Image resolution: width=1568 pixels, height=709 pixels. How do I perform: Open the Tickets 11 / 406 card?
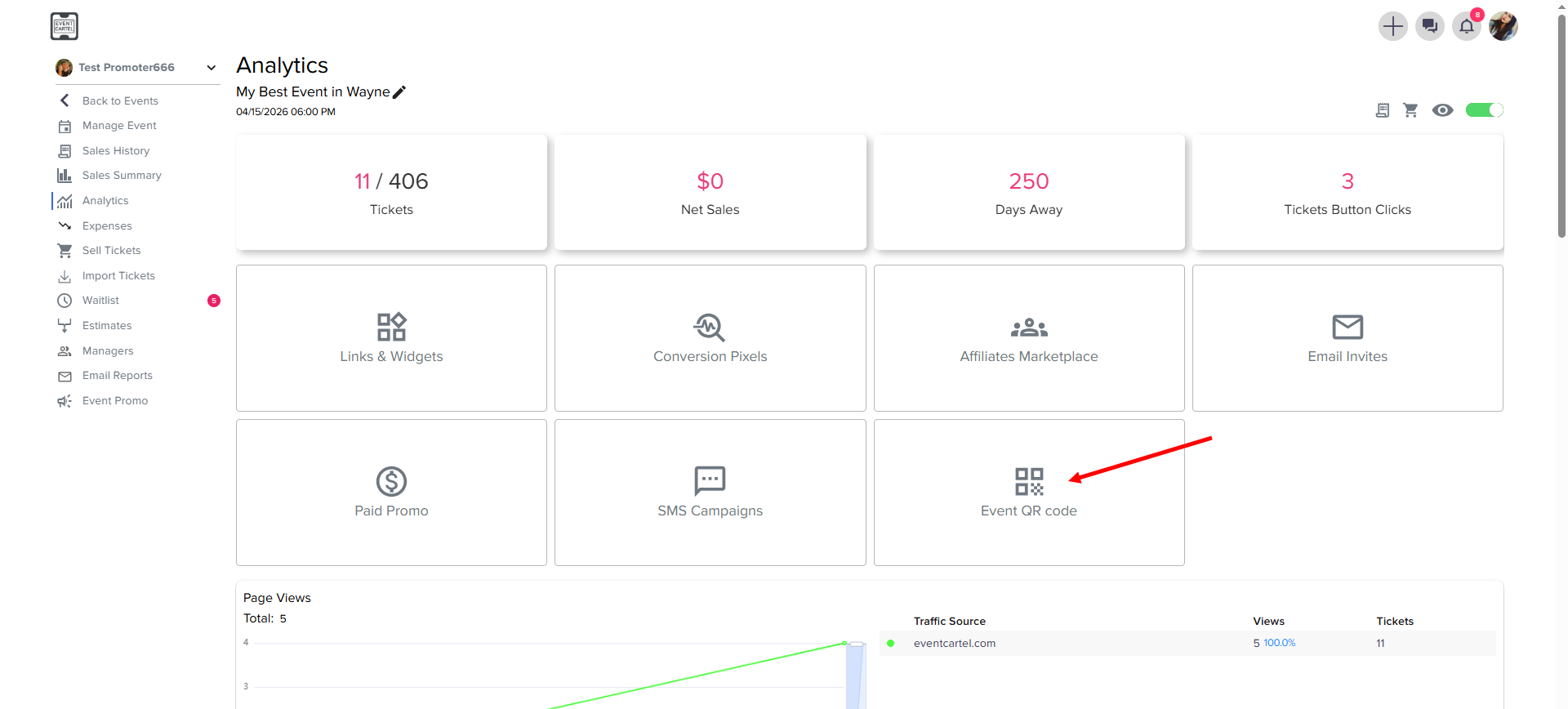click(x=391, y=193)
